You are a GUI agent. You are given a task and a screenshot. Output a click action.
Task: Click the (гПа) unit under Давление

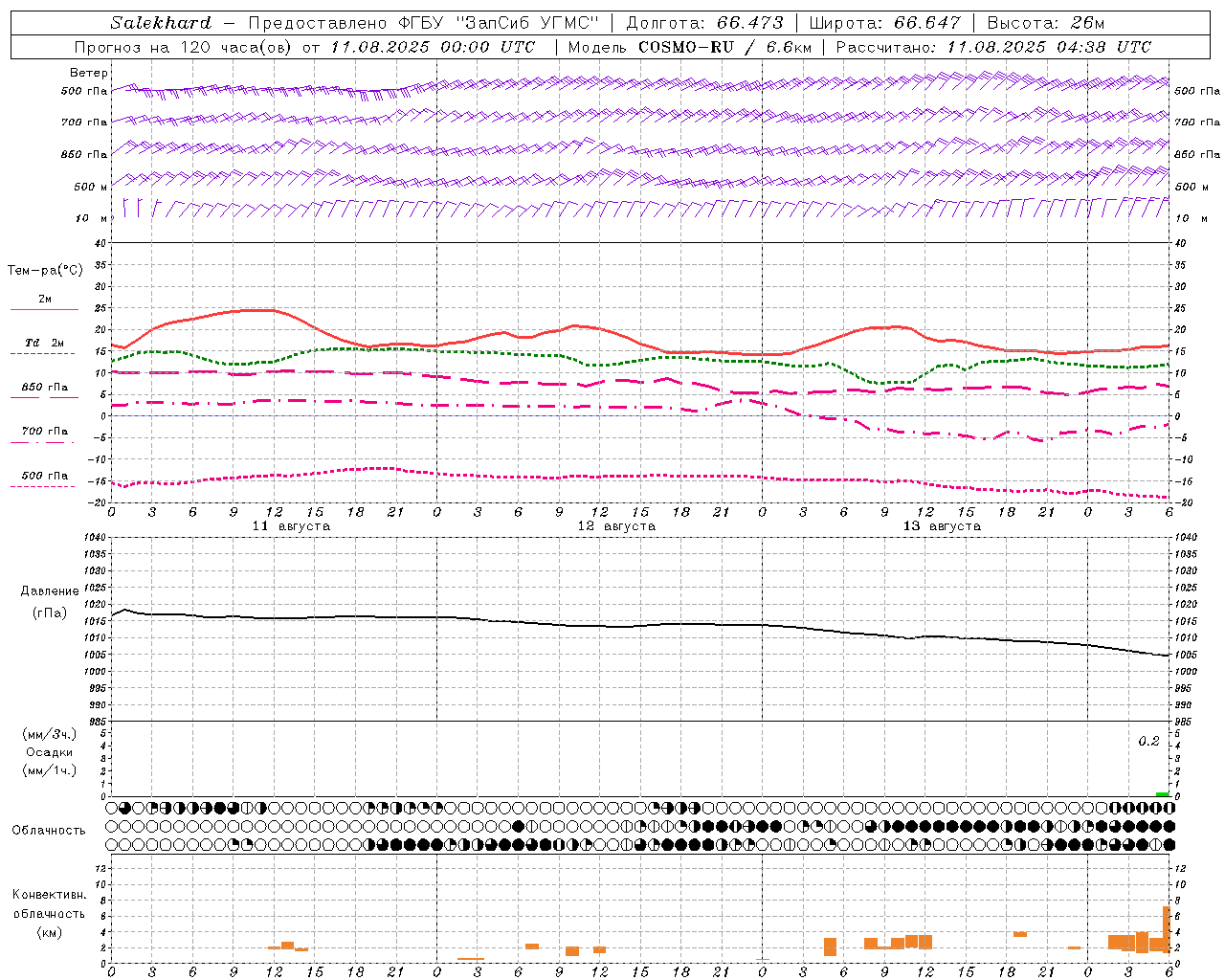pyautogui.click(x=50, y=612)
